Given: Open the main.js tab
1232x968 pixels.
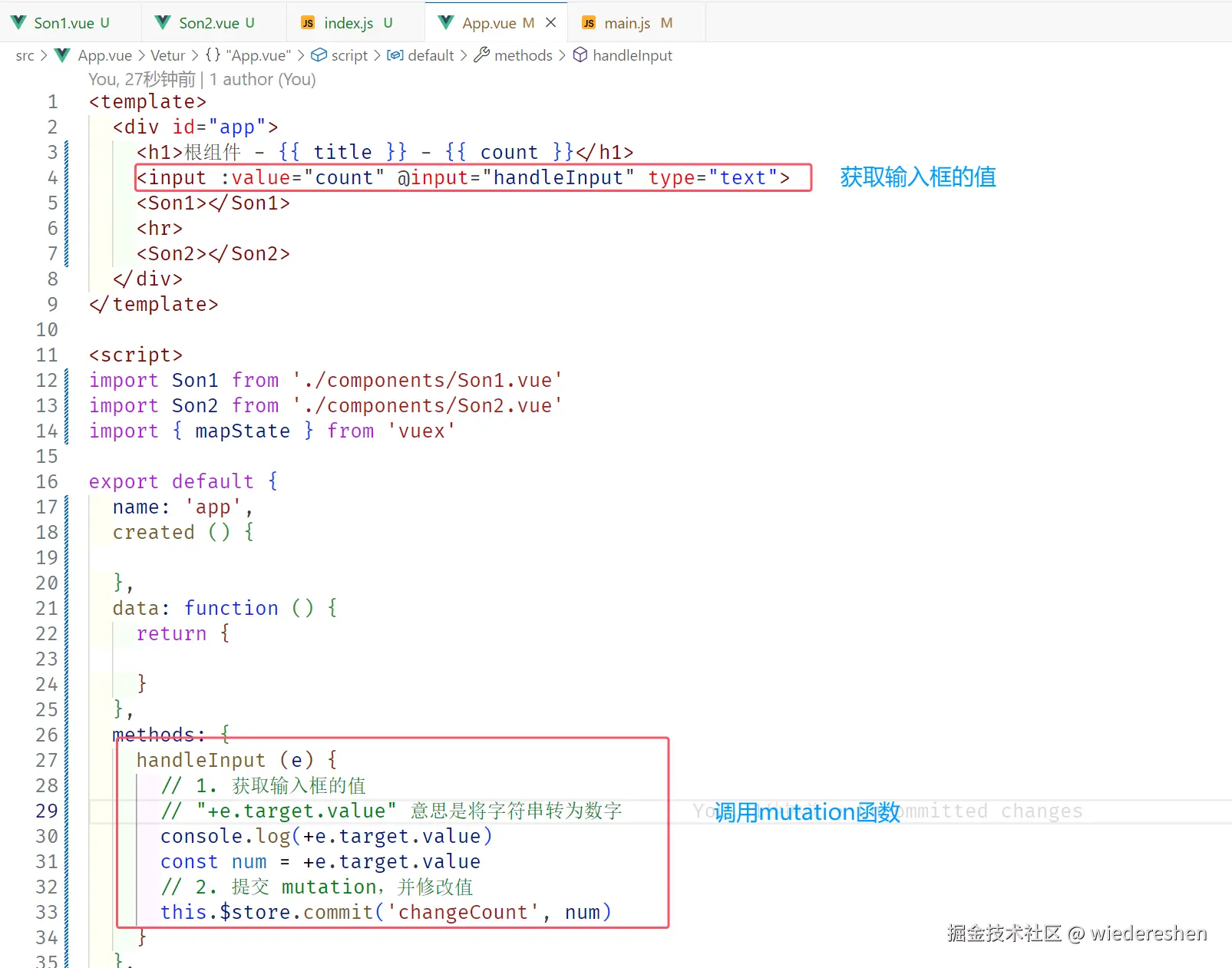Looking at the screenshot, I should click(x=636, y=23).
